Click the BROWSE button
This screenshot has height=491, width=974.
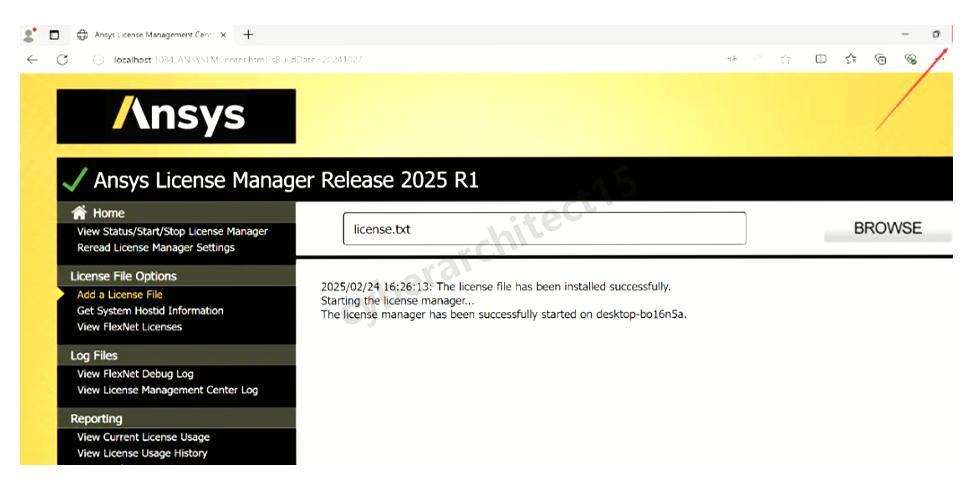[x=886, y=229]
